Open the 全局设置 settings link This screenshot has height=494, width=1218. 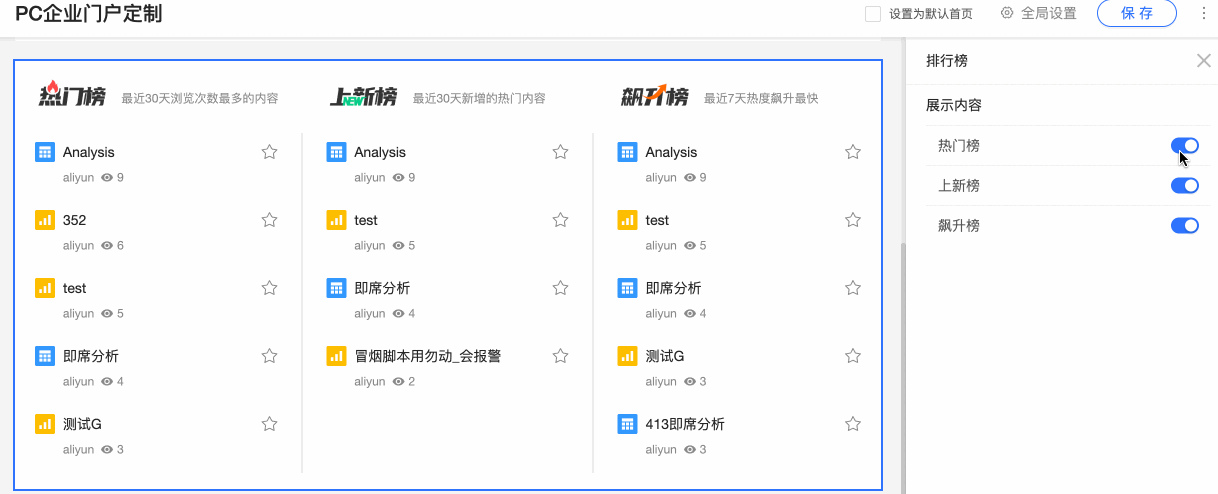click(1048, 13)
